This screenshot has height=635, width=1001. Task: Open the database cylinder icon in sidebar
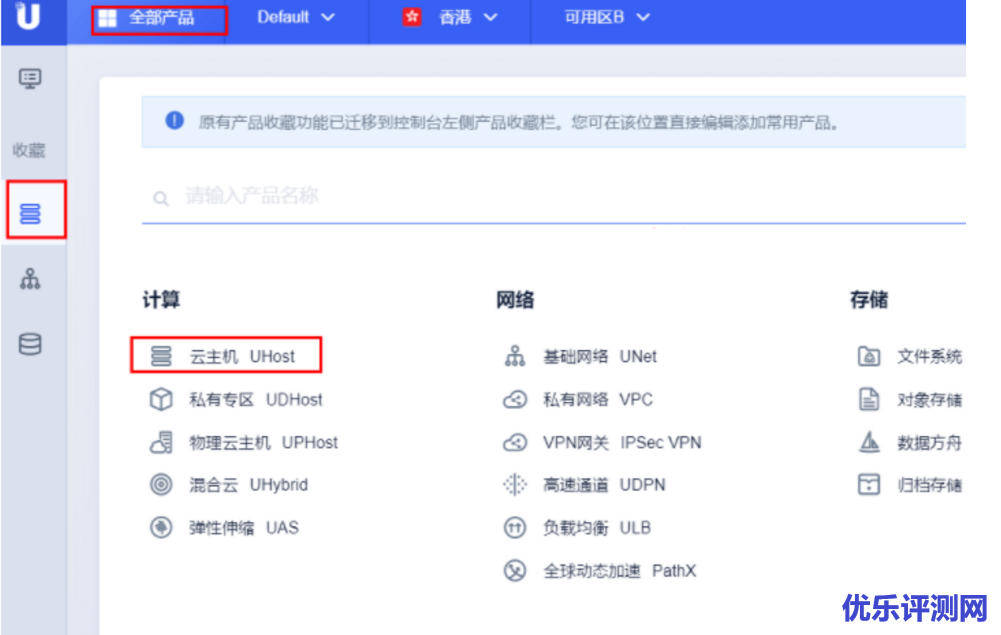[30, 344]
